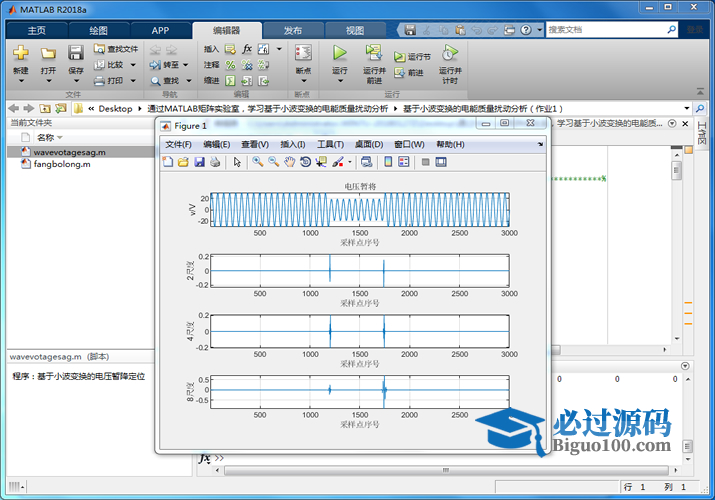This screenshot has height=500, width=715.
Task: Open the File 文件(F) menu in Figure 1
Action: tap(178, 144)
